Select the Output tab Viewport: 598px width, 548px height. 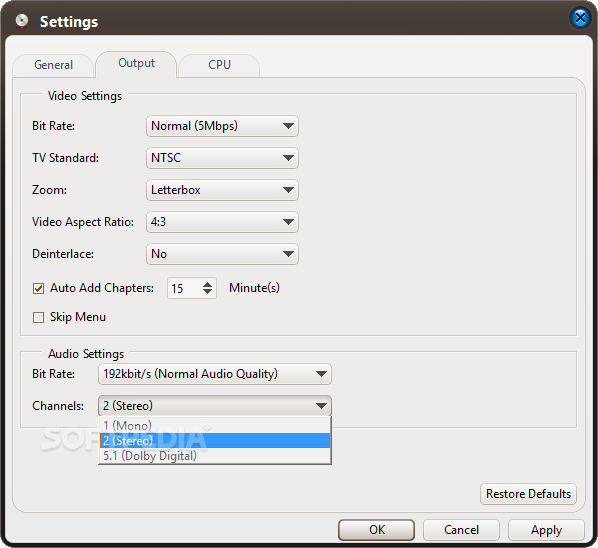coord(137,63)
